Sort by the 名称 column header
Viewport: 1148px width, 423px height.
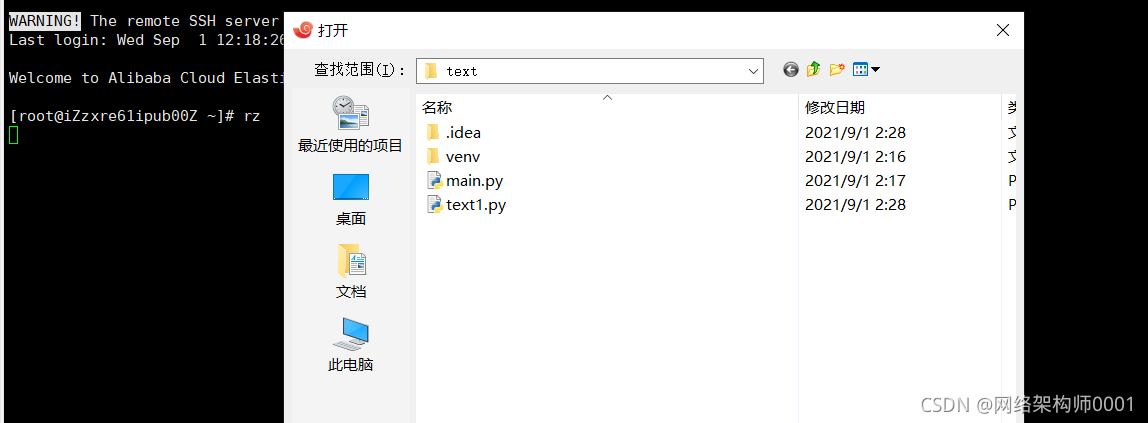click(x=607, y=107)
